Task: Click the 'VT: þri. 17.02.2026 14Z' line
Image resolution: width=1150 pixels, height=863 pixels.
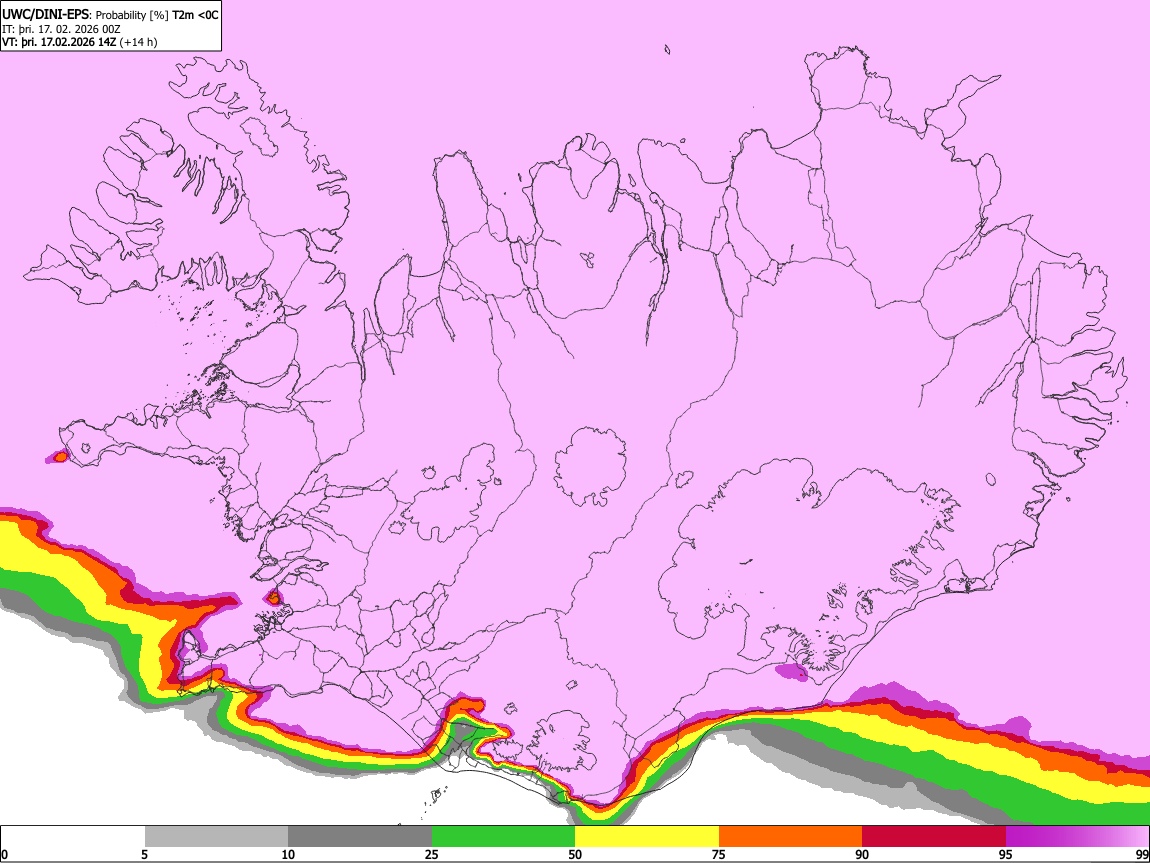Action: (x=59, y=42)
